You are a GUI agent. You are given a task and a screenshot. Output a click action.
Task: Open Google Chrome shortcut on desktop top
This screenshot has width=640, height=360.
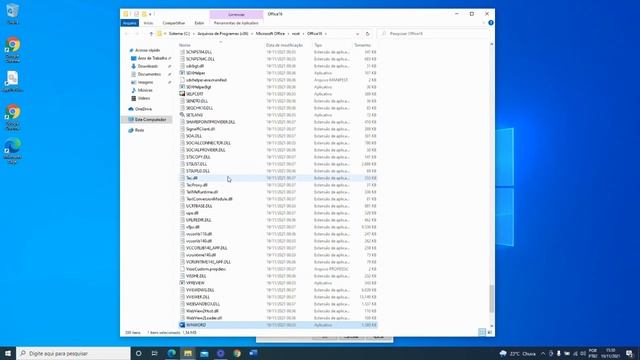click(x=13, y=50)
